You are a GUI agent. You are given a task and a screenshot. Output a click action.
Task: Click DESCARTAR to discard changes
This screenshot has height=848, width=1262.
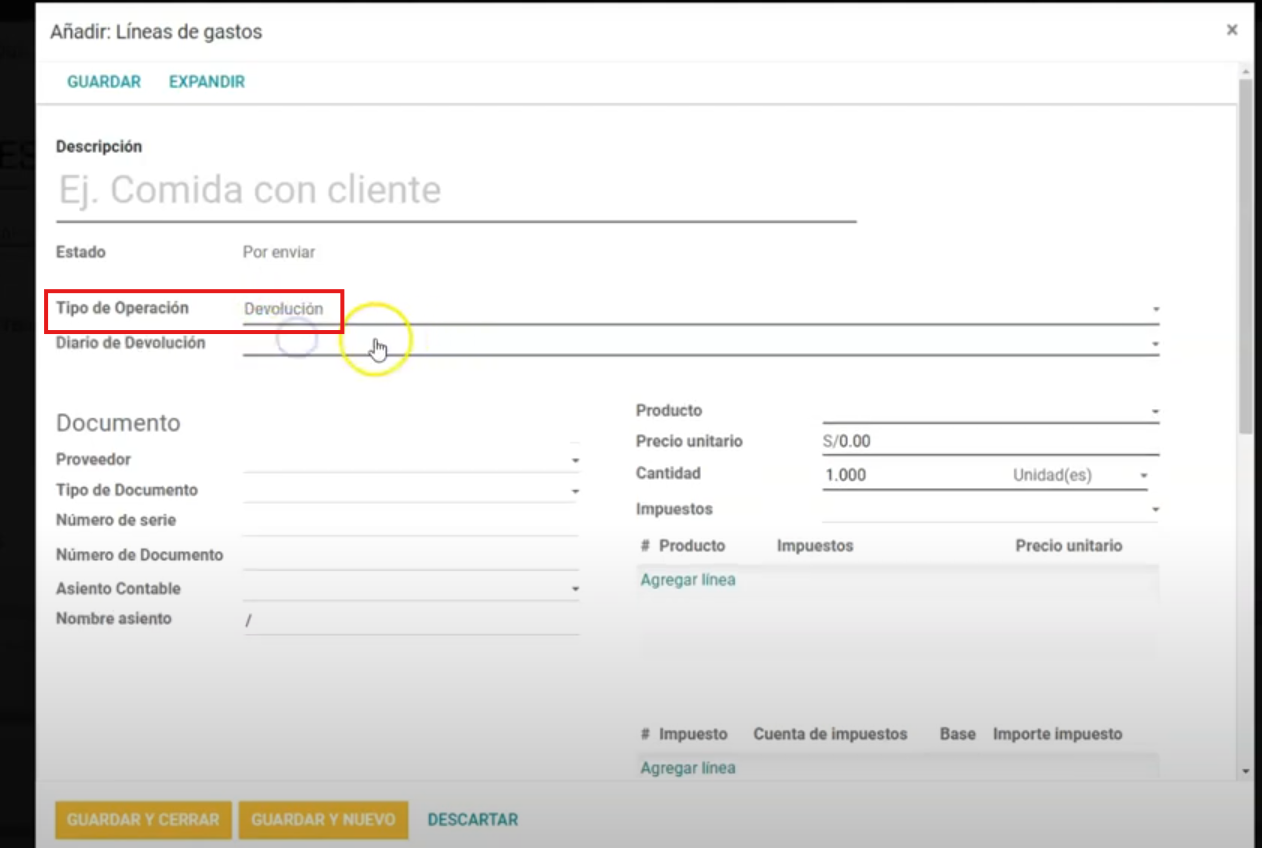[473, 820]
